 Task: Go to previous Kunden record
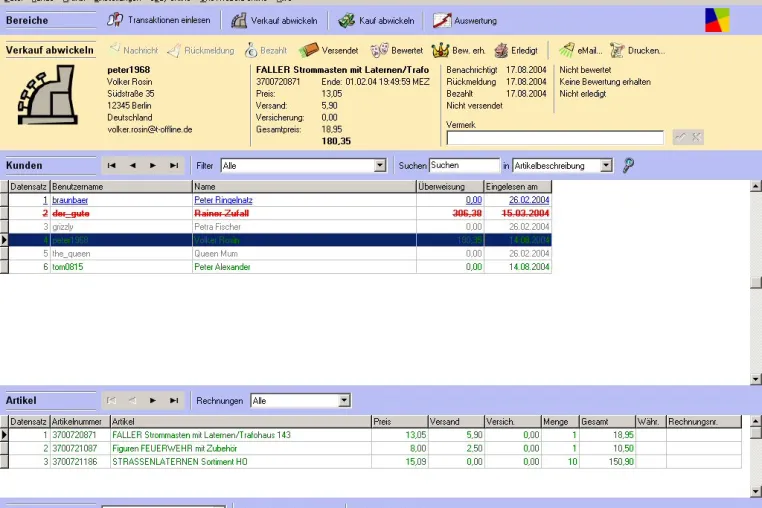tap(132, 165)
